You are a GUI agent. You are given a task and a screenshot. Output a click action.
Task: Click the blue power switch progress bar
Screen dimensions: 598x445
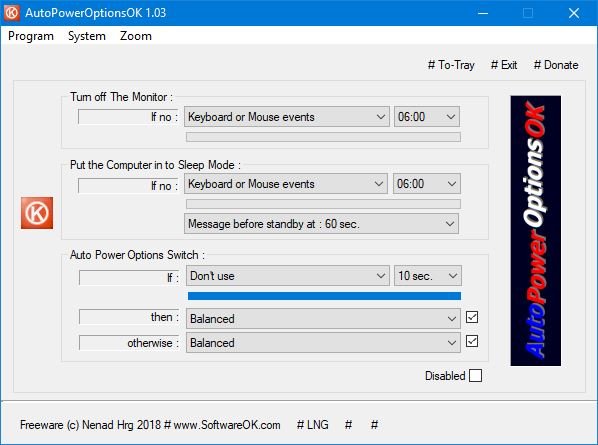pos(324,296)
